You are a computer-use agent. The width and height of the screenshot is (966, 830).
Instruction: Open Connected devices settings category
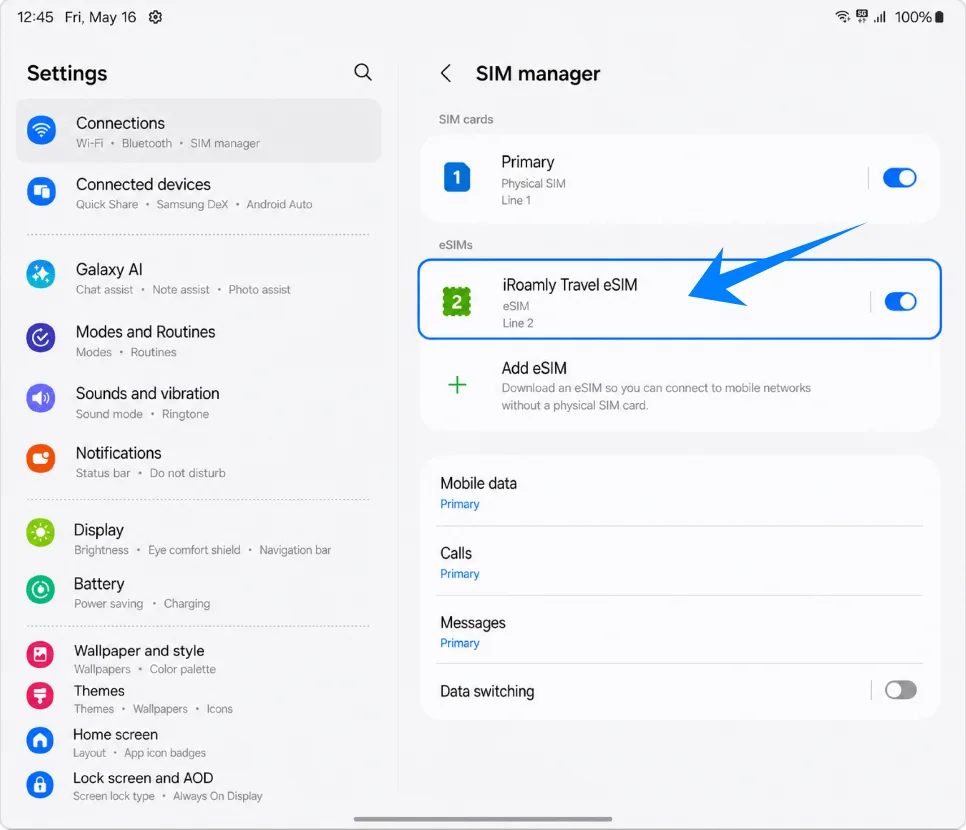point(198,193)
